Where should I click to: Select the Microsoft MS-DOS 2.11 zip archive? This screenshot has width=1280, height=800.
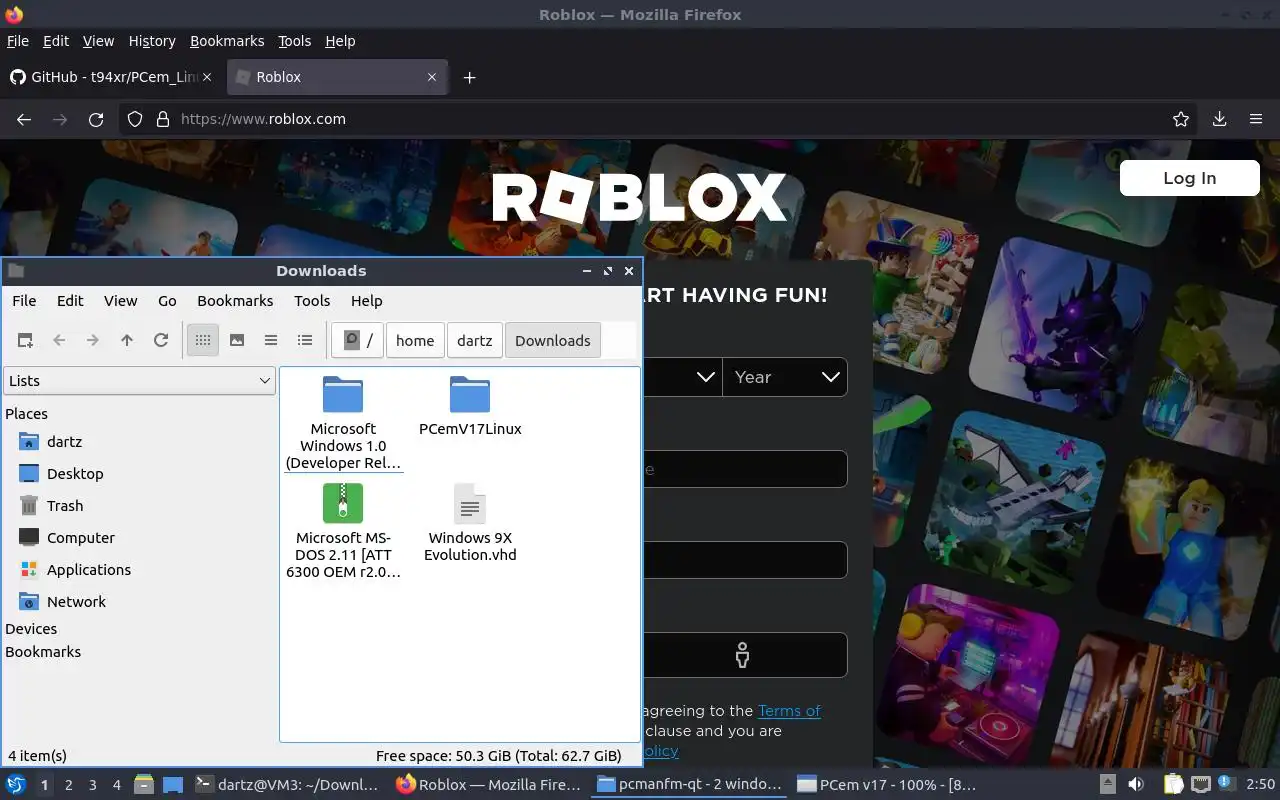click(x=343, y=531)
